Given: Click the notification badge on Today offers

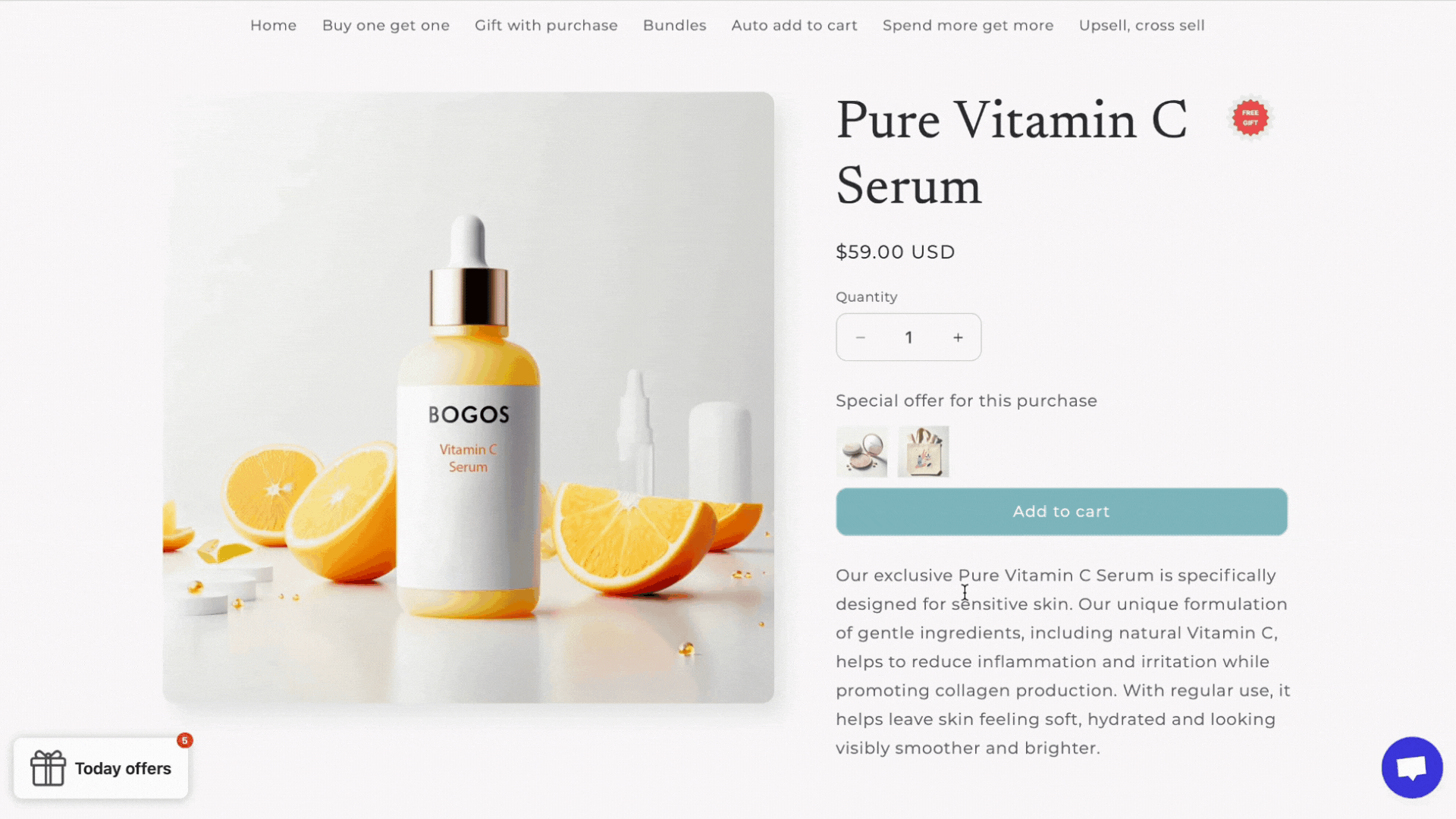Looking at the screenshot, I should pos(184,740).
